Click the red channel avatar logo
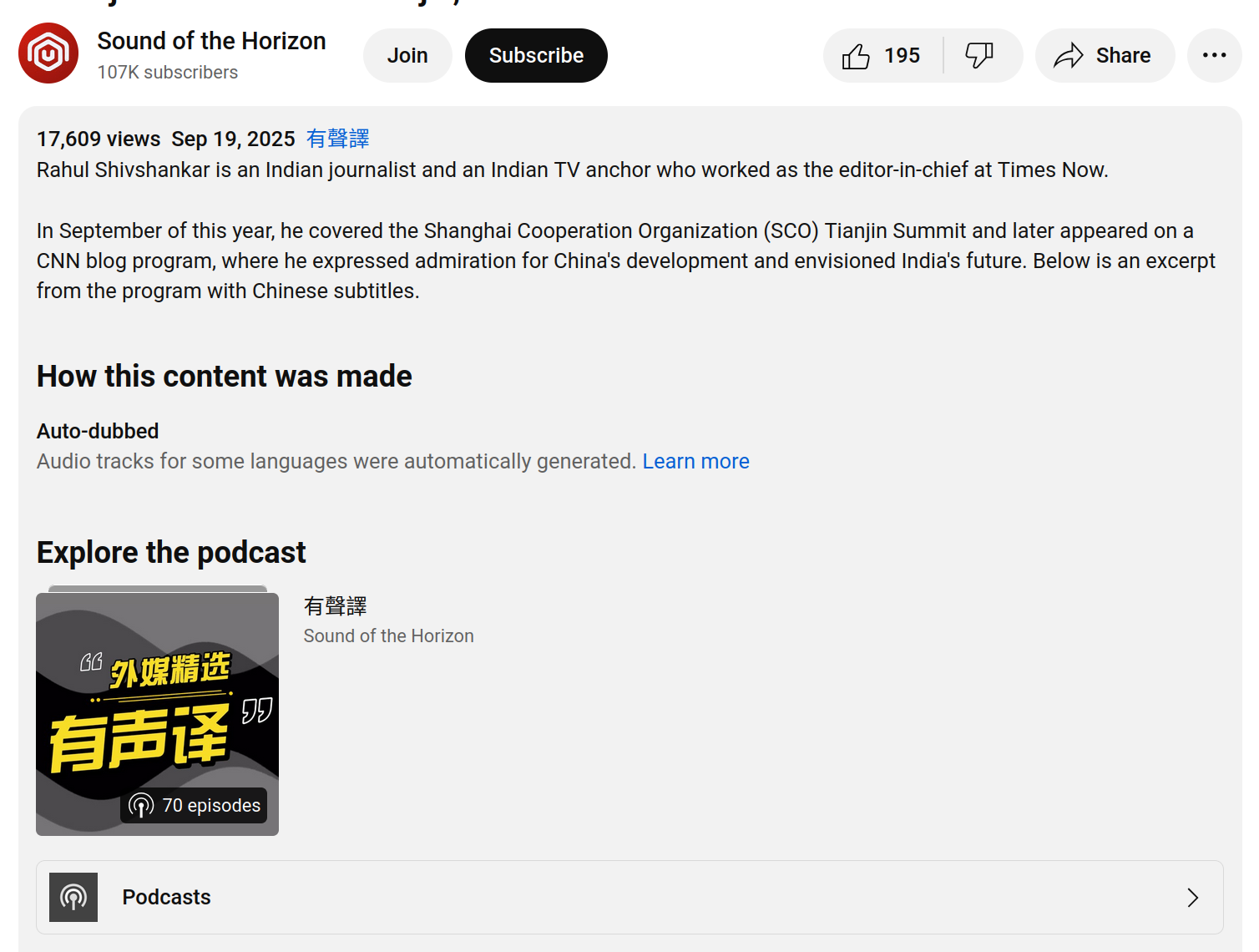The width and height of the screenshot is (1259, 952). tap(48, 53)
